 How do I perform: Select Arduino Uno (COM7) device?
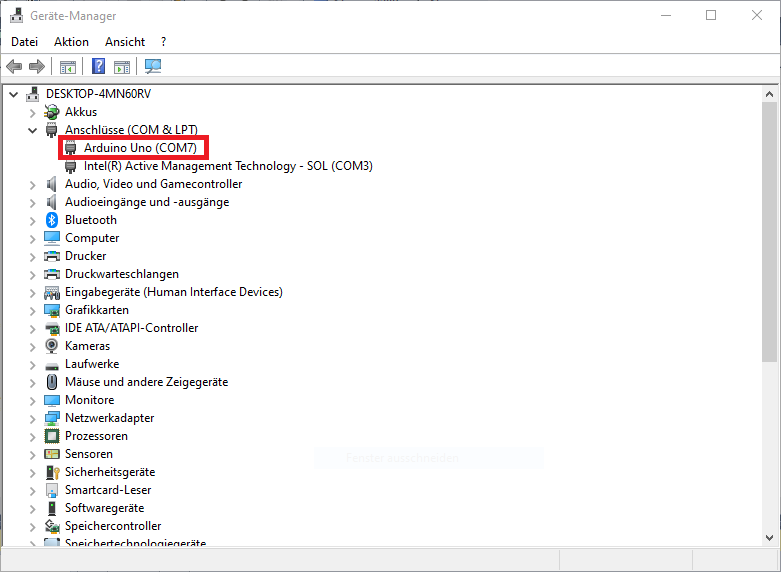pyautogui.click(x=140, y=148)
